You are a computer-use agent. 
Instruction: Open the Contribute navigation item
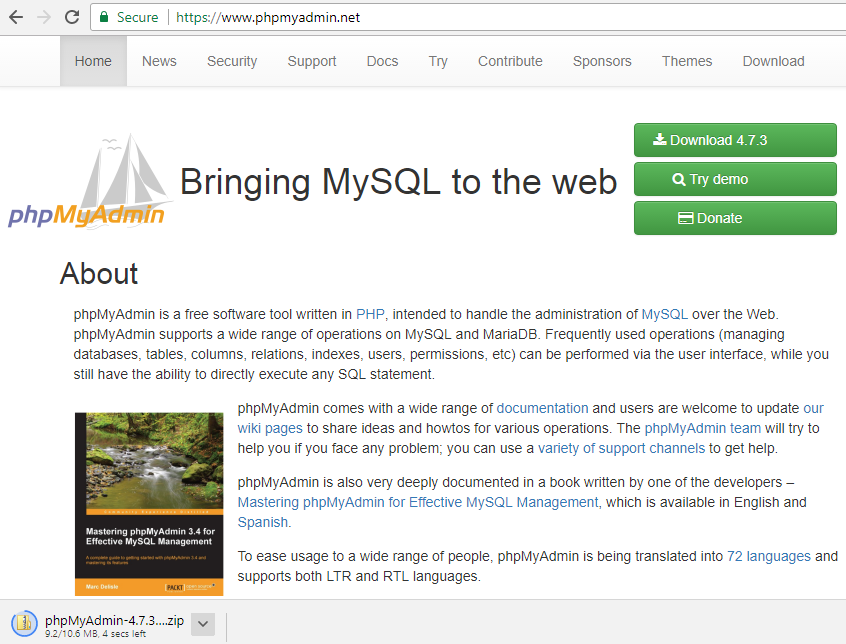tap(510, 61)
